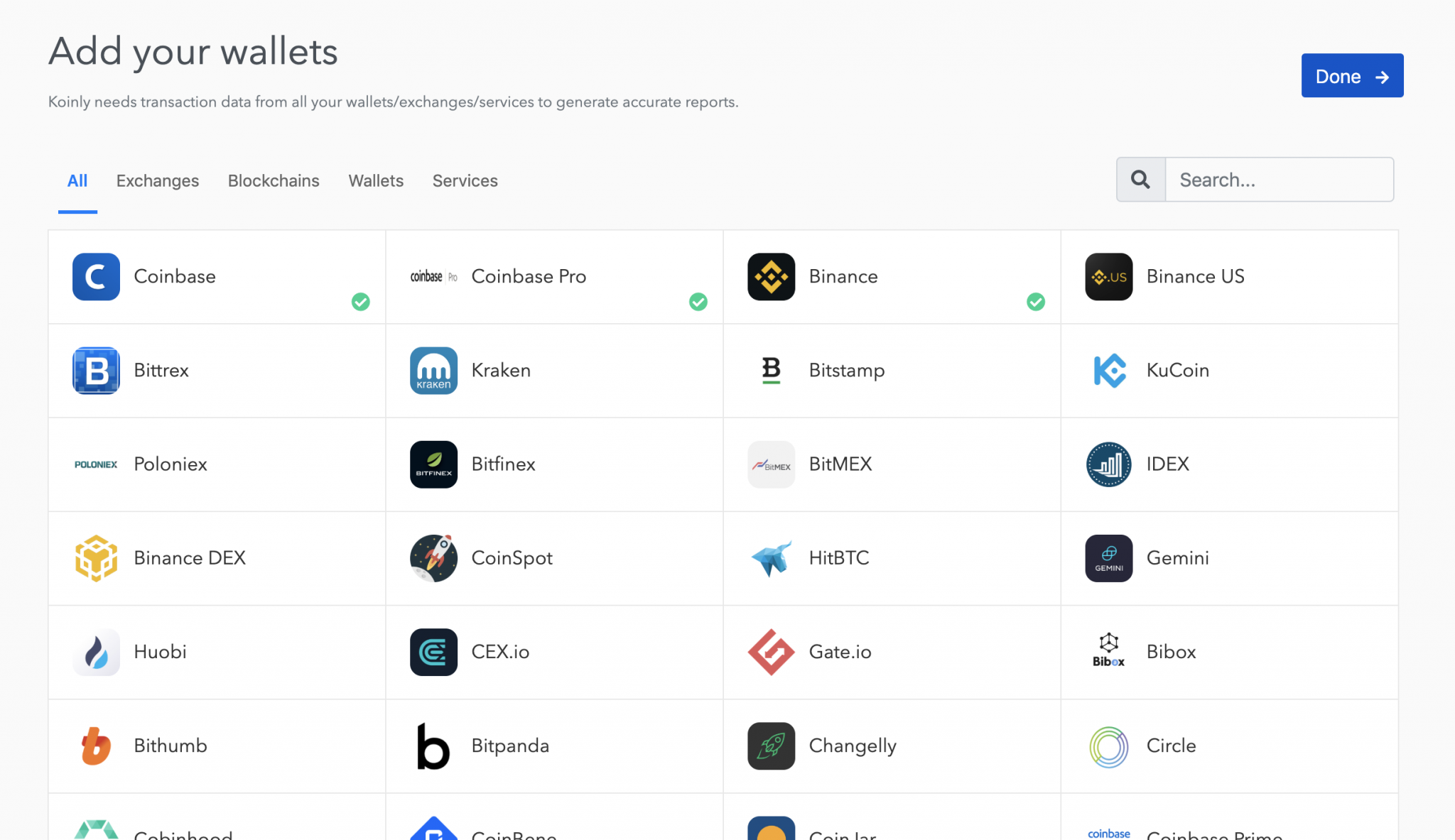Click the Done button
Screen dimensions: 1455x840
click(1351, 76)
